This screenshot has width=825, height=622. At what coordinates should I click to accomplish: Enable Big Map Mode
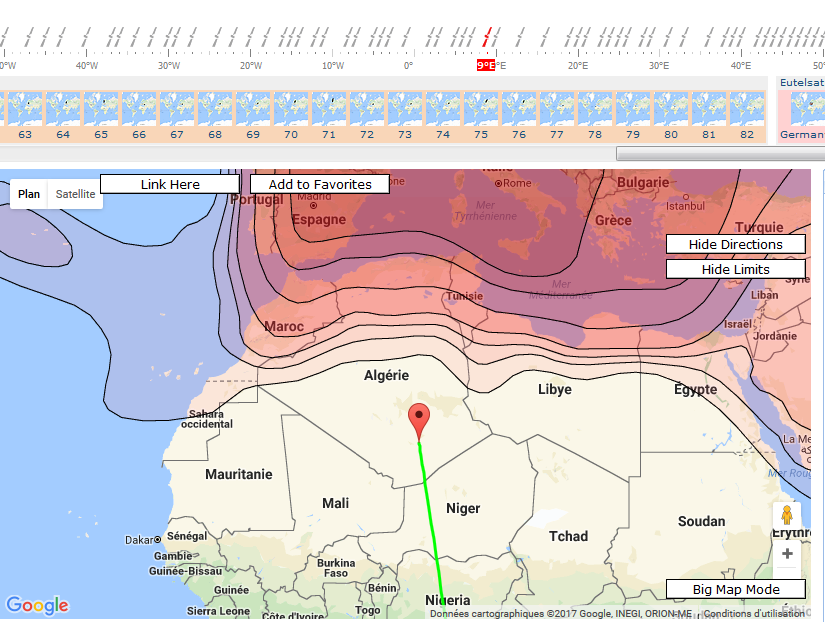pos(736,589)
